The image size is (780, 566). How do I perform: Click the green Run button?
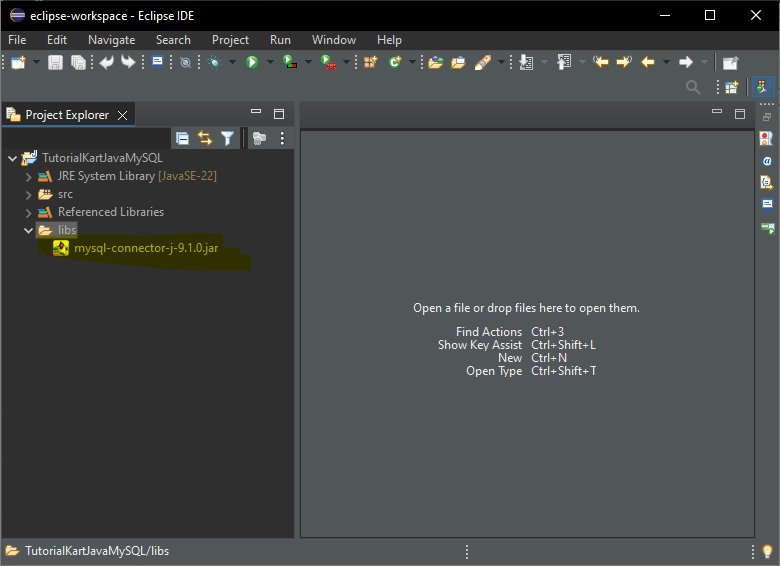pos(252,62)
